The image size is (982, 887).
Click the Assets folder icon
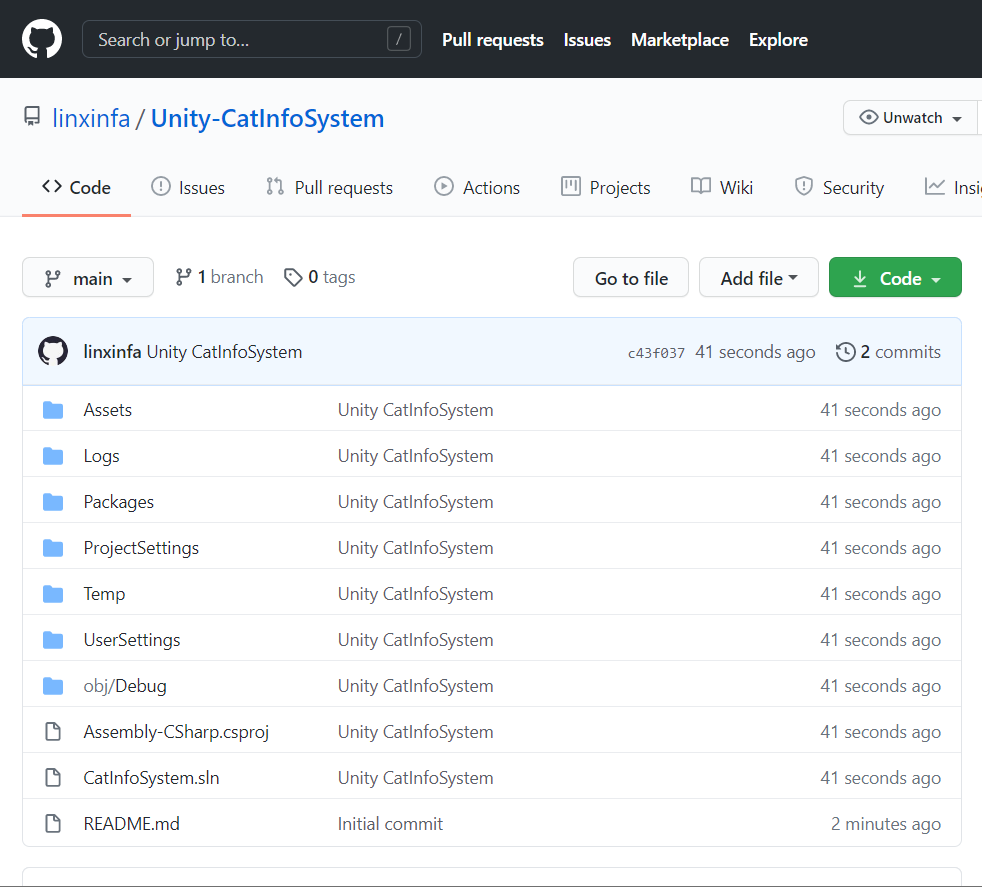pyautogui.click(x=53, y=410)
